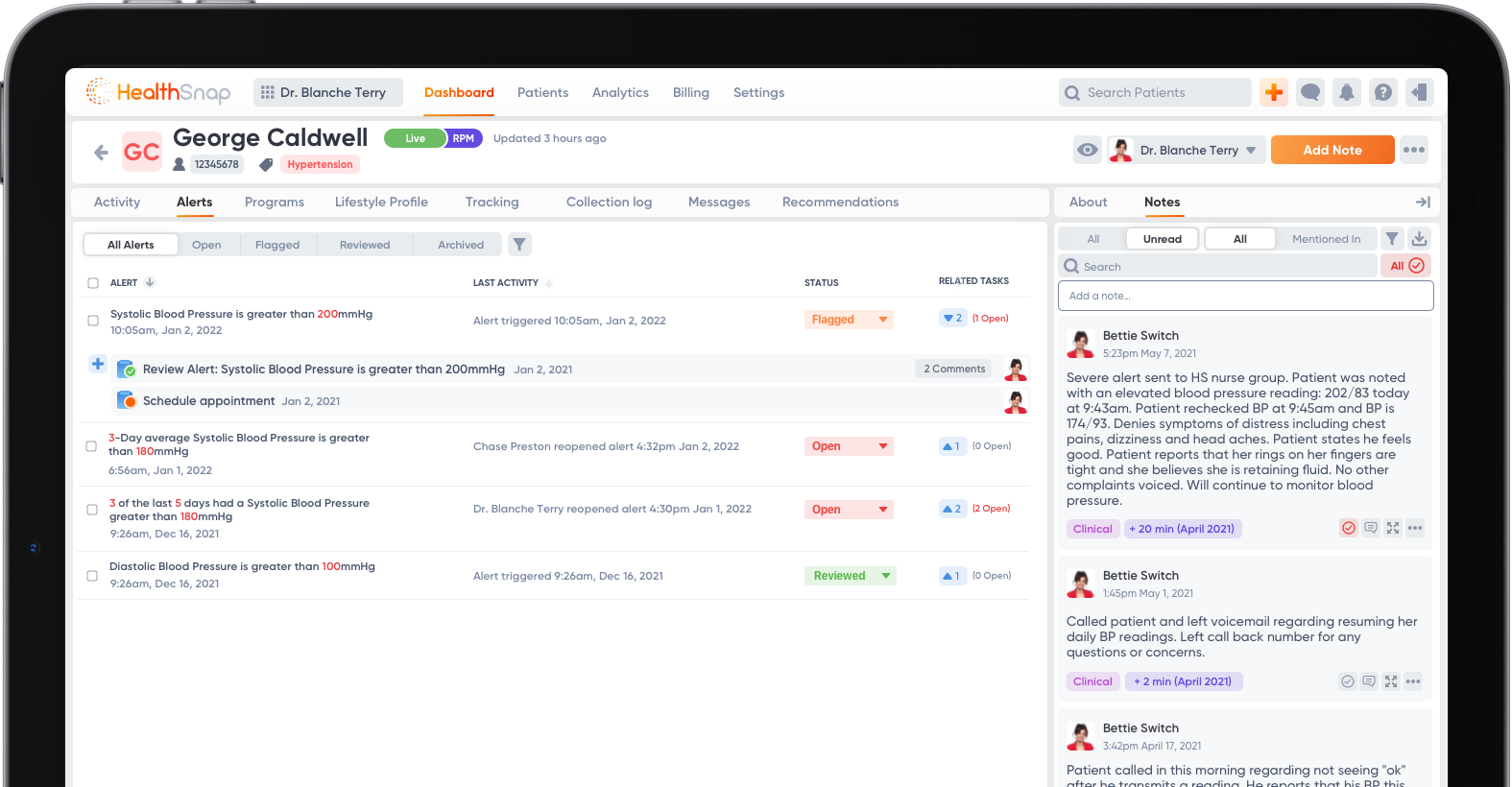Open Dr. Blanche Terry organization switcher in top bar
This screenshot has height=787, width=1512.
[x=327, y=92]
